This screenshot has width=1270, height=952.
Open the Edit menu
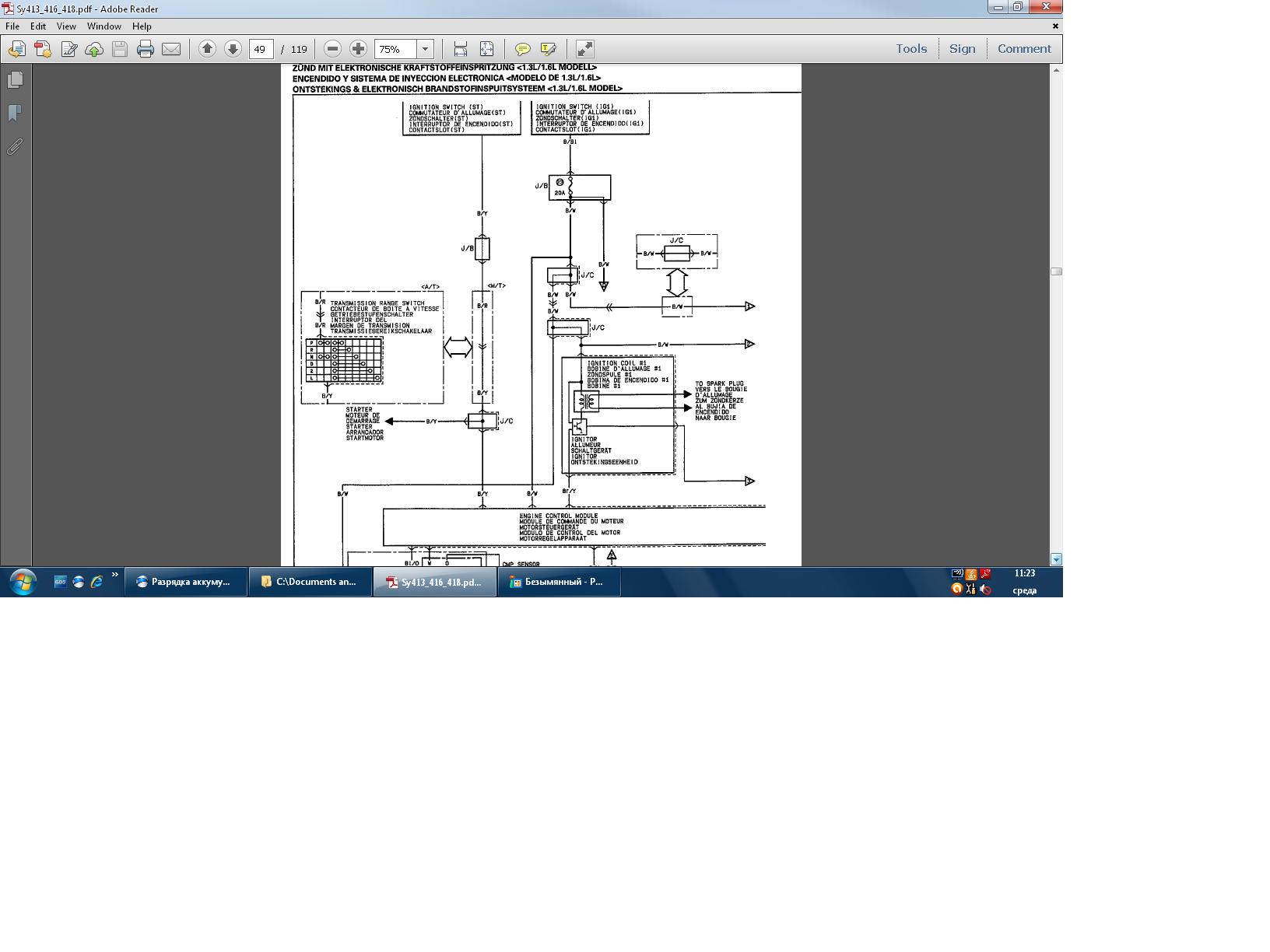tap(38, 26)
